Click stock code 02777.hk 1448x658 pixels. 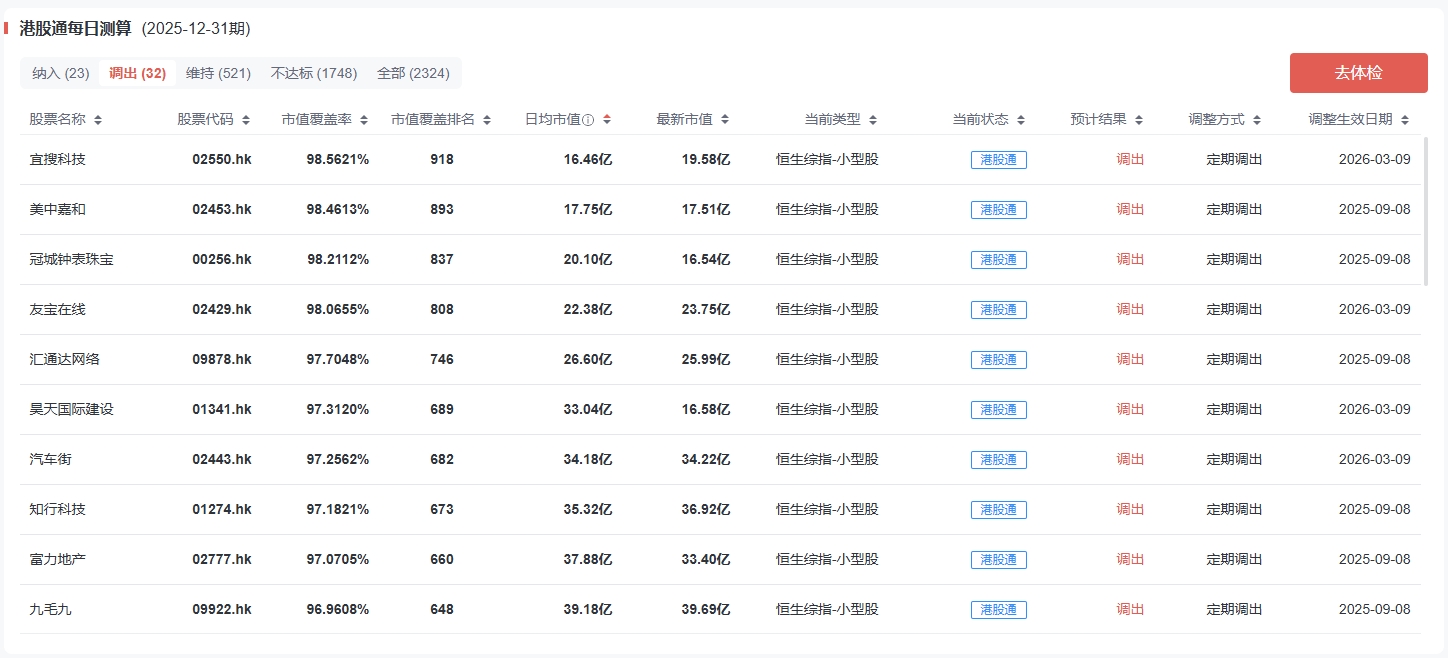pos(222,559)
